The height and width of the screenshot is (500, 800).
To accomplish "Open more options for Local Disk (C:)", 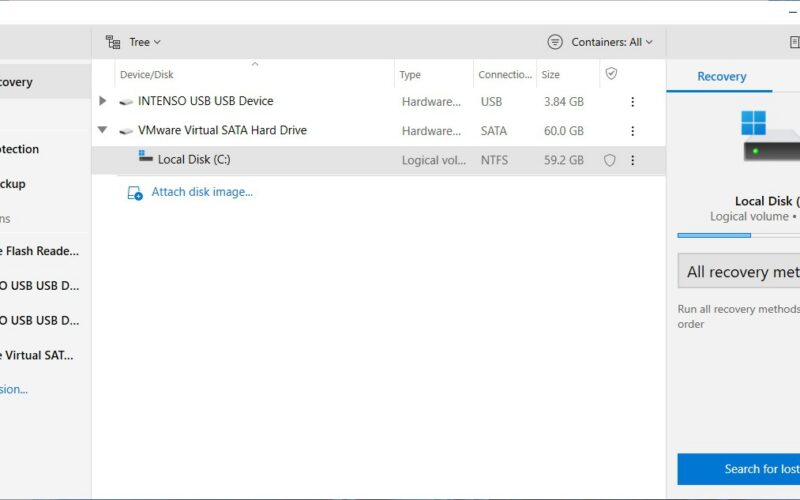I will (x=632, y=160).
